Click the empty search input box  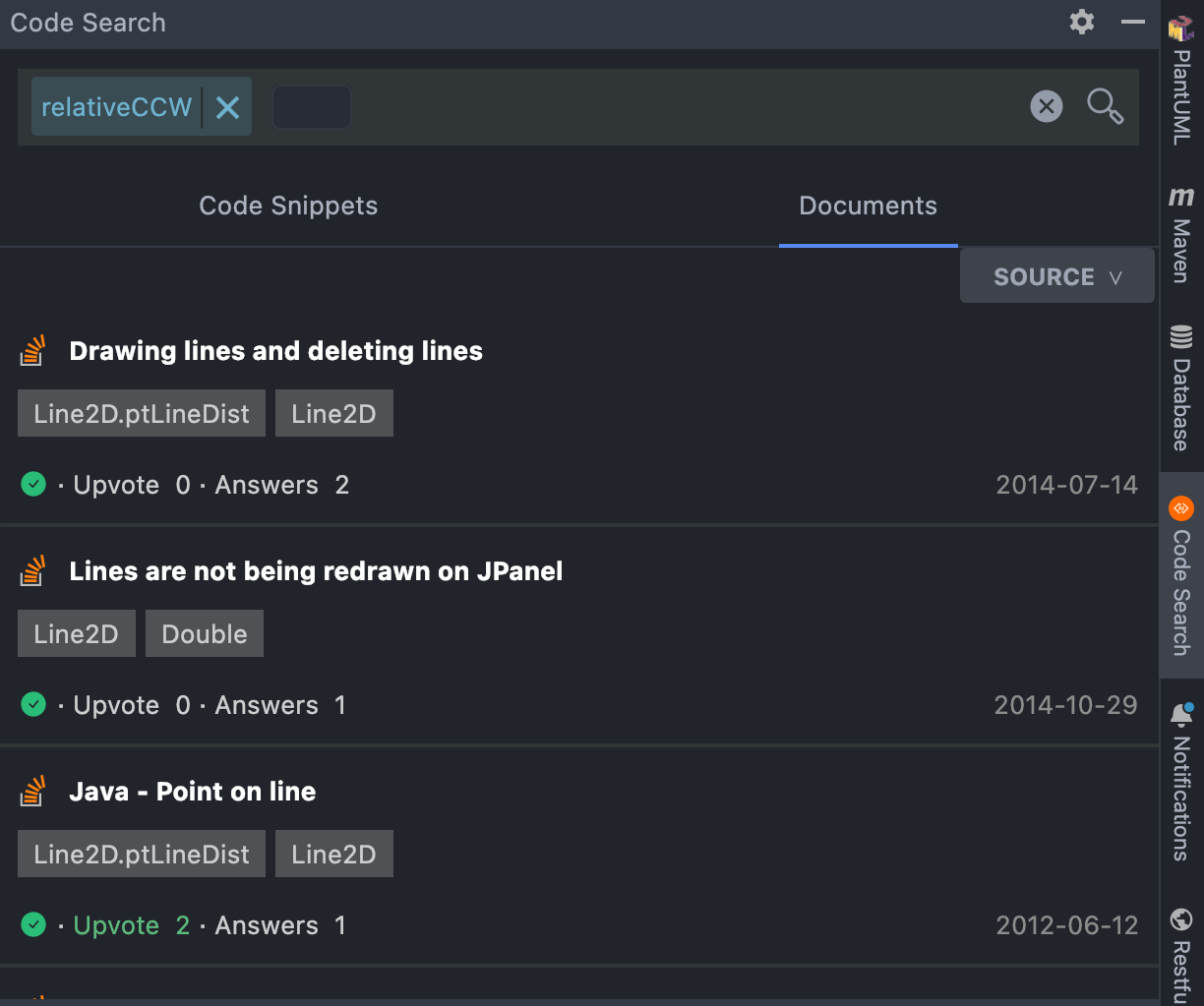coord(311,107)
